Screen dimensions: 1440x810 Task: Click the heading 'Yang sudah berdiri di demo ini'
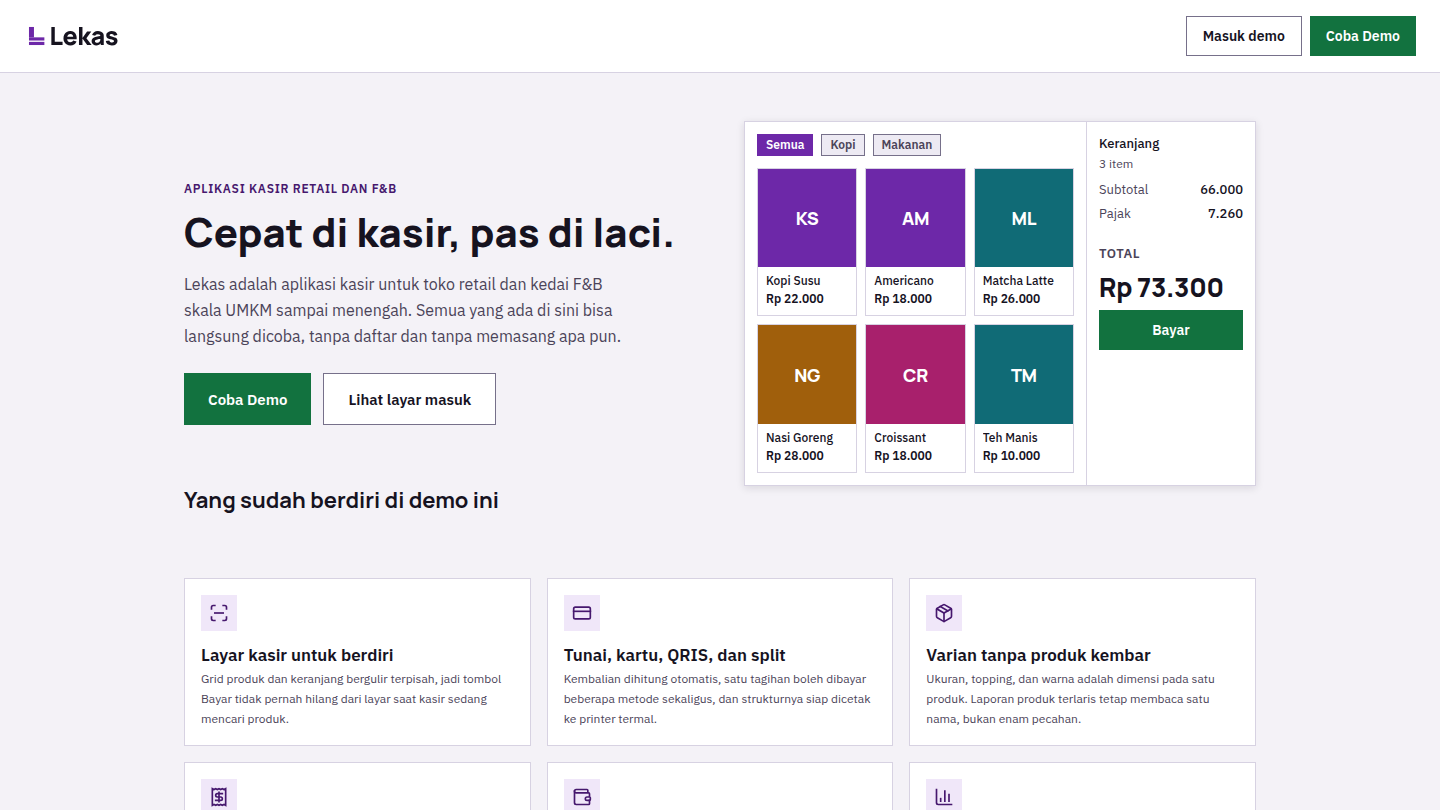coord(341,500)
